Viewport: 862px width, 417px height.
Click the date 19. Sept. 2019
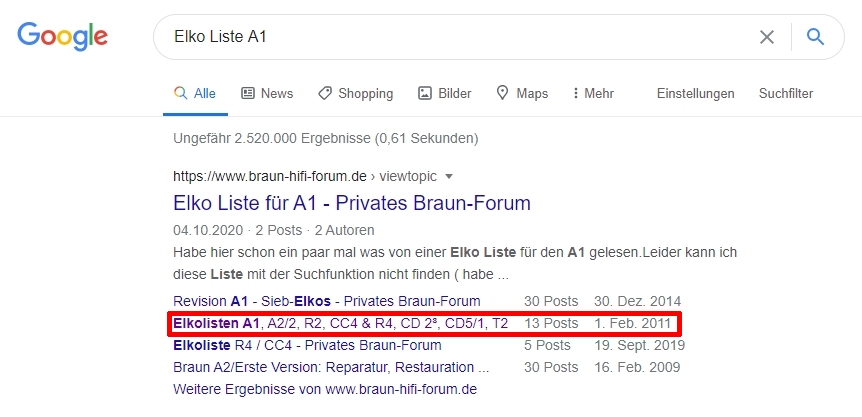click(639, 346)
